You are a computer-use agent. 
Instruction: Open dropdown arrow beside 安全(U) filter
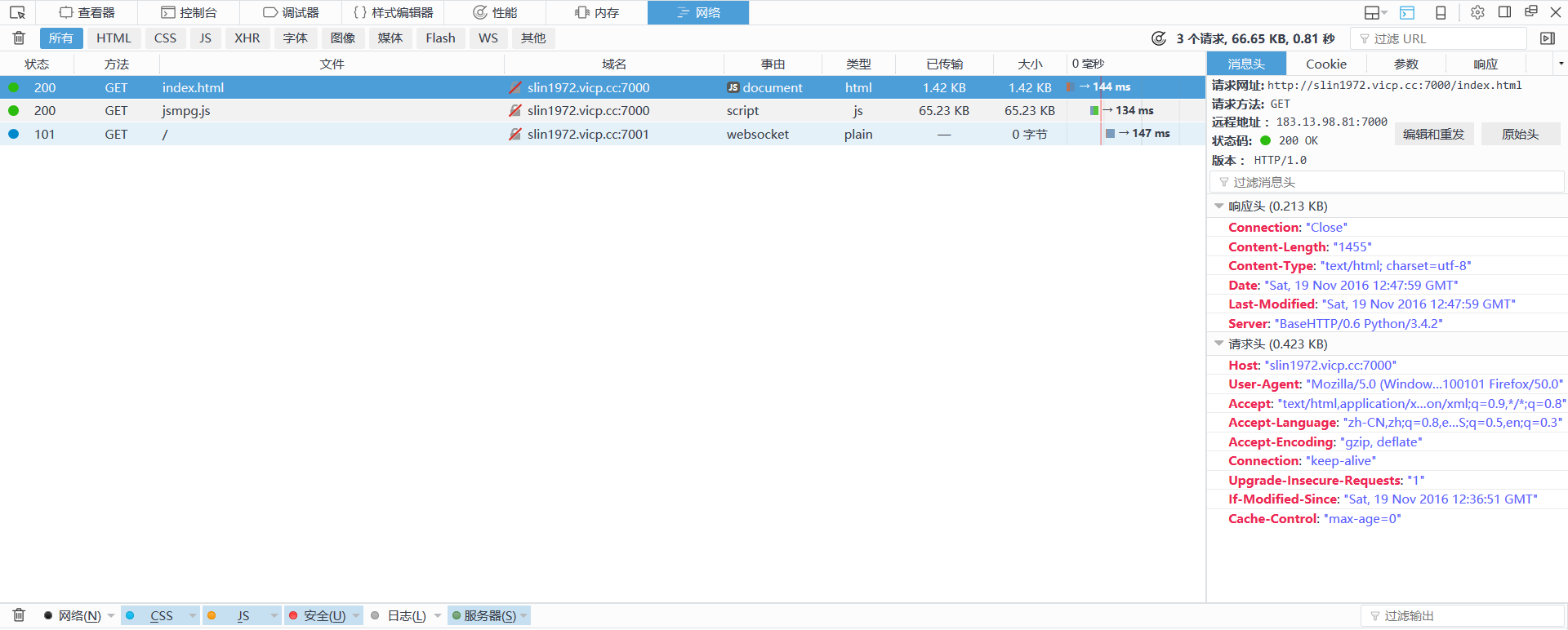[x=356, y=615]
